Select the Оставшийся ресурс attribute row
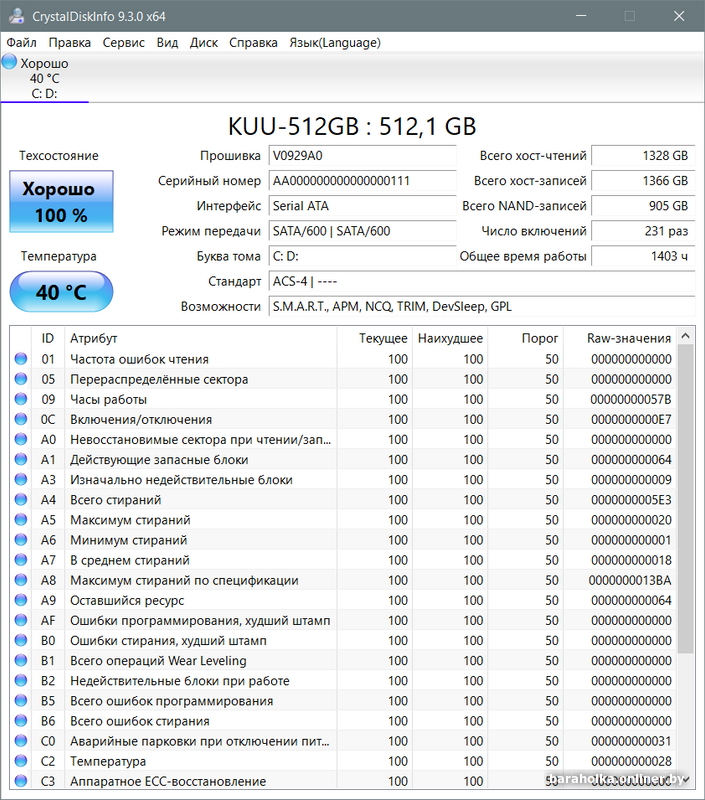This screenshot has width=705, height=800. point(343,600)
